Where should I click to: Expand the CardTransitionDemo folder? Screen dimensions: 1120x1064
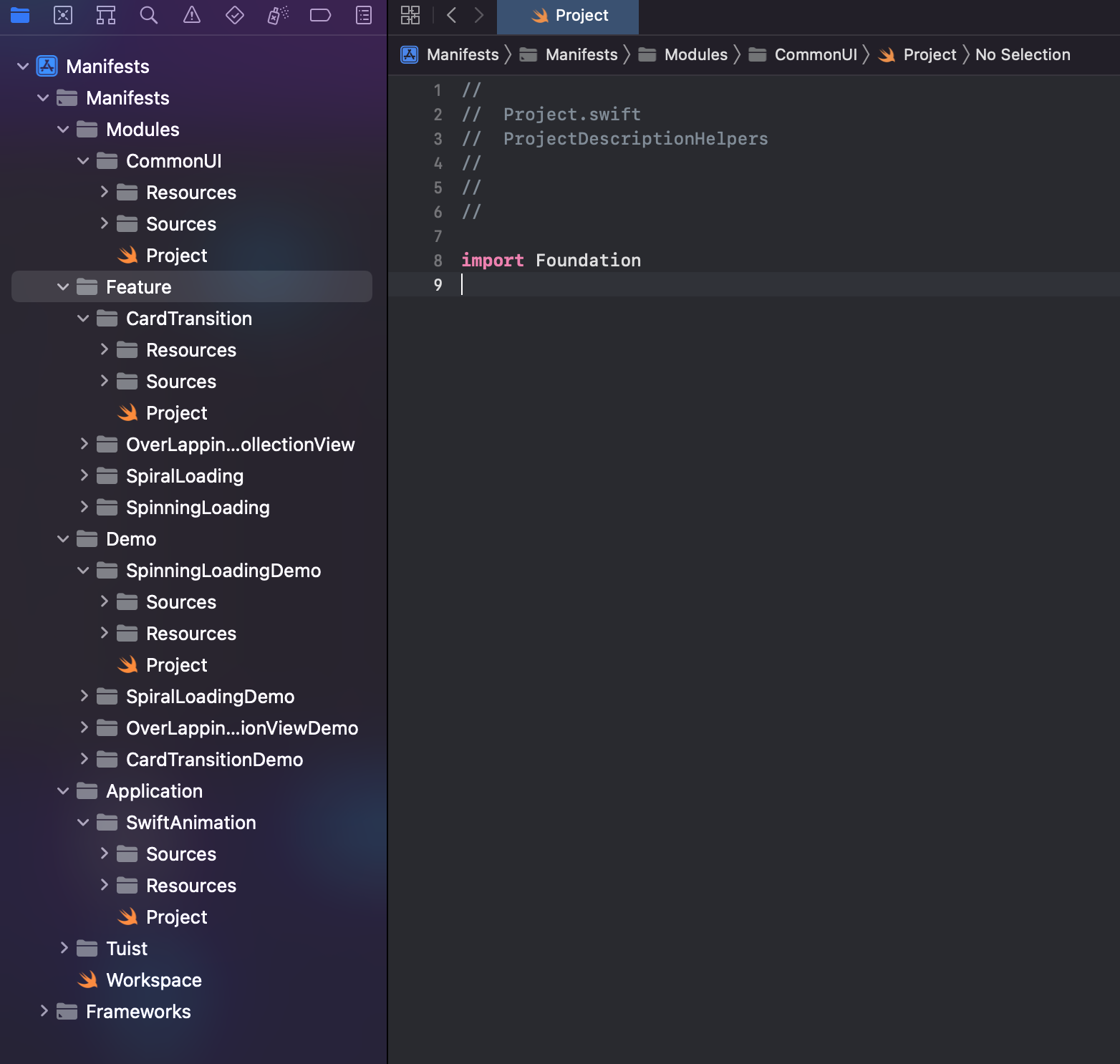(84, 759)
